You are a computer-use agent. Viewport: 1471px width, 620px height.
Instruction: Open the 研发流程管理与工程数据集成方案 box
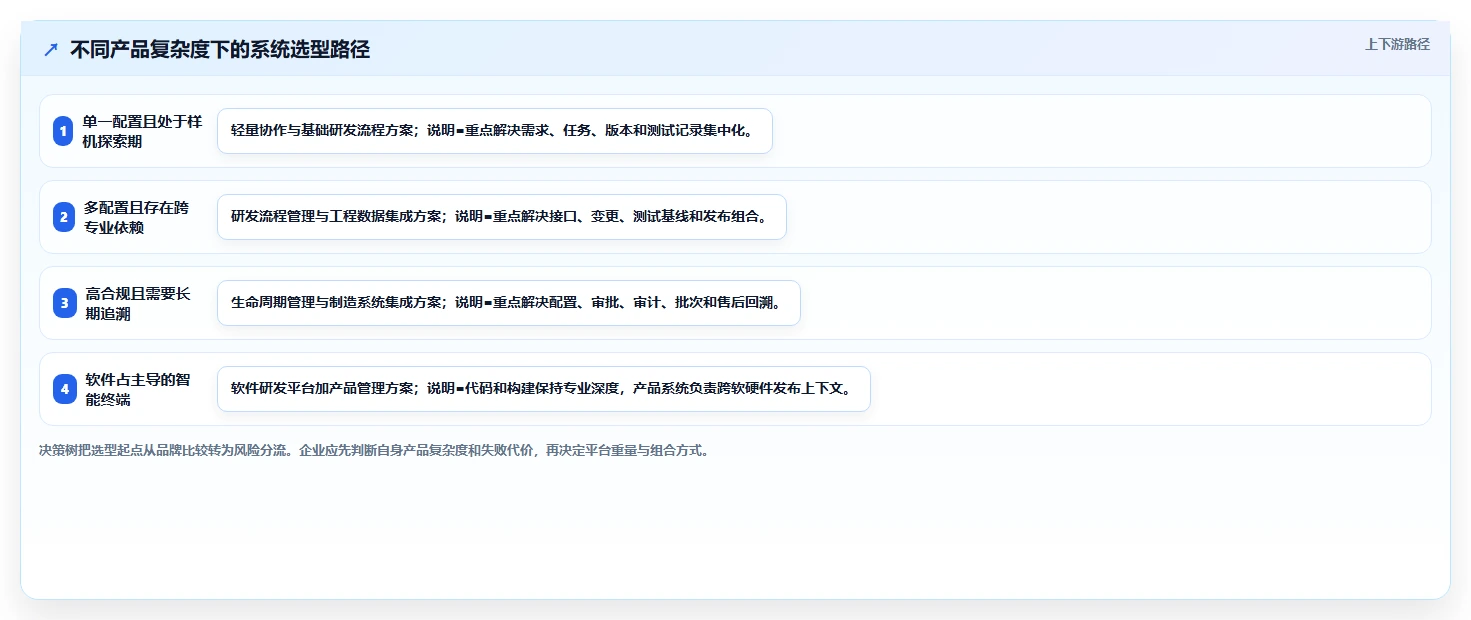coord(502,217)
